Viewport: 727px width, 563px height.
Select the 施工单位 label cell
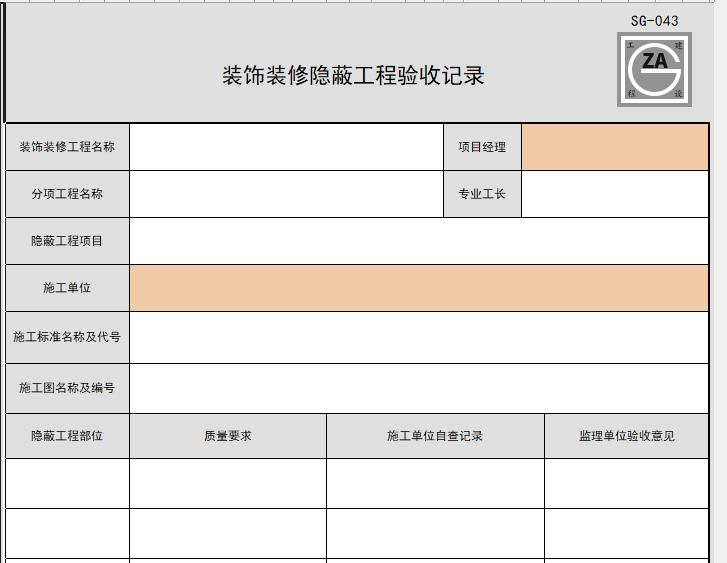tap(67, 288)
